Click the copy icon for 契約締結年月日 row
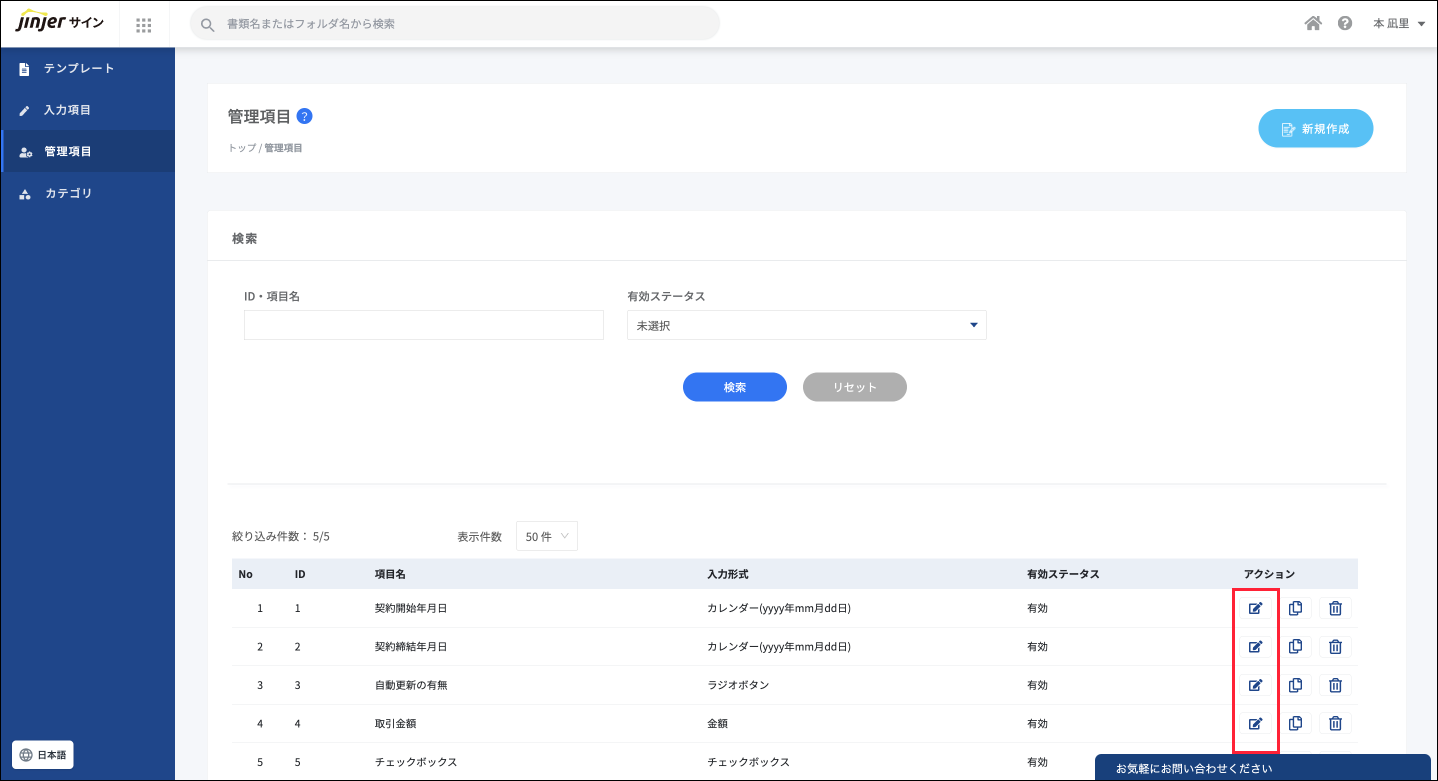The image size is (1438, 781). [1295, 646]
